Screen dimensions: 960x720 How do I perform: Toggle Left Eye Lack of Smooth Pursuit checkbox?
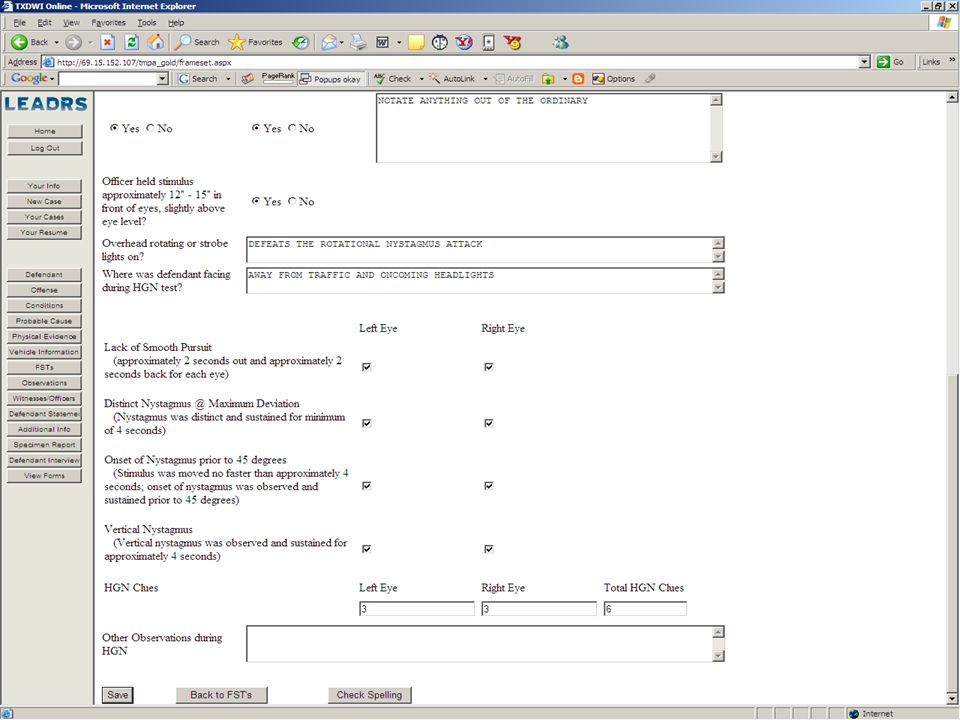coord(366,367)
